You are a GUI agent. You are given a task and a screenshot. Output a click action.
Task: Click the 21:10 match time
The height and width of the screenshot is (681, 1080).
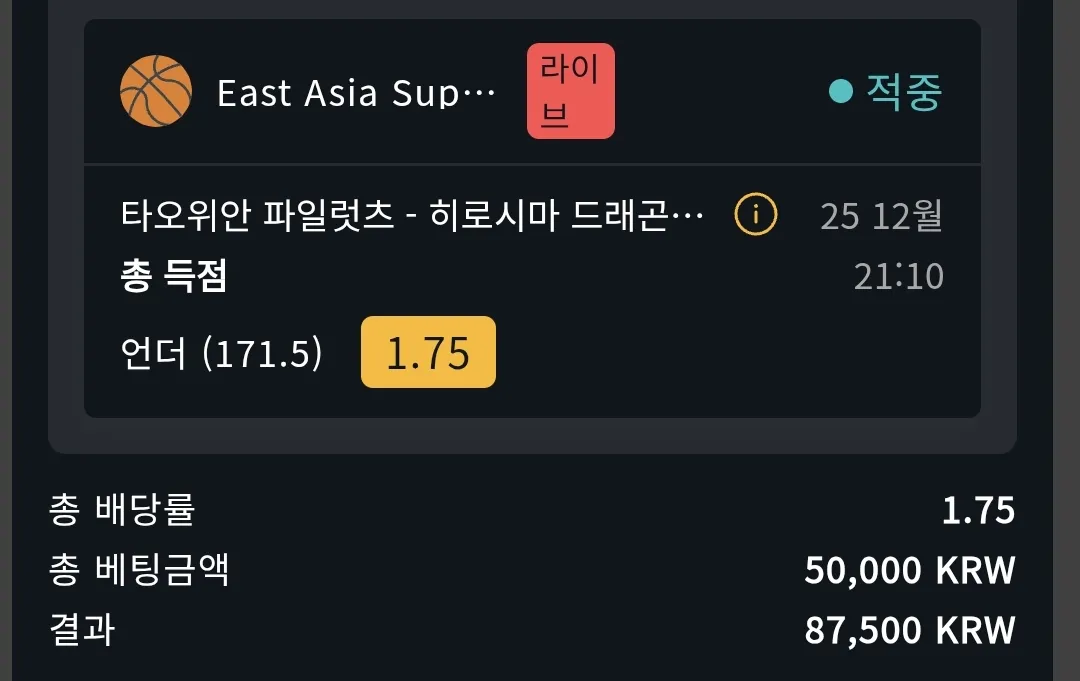898,276
